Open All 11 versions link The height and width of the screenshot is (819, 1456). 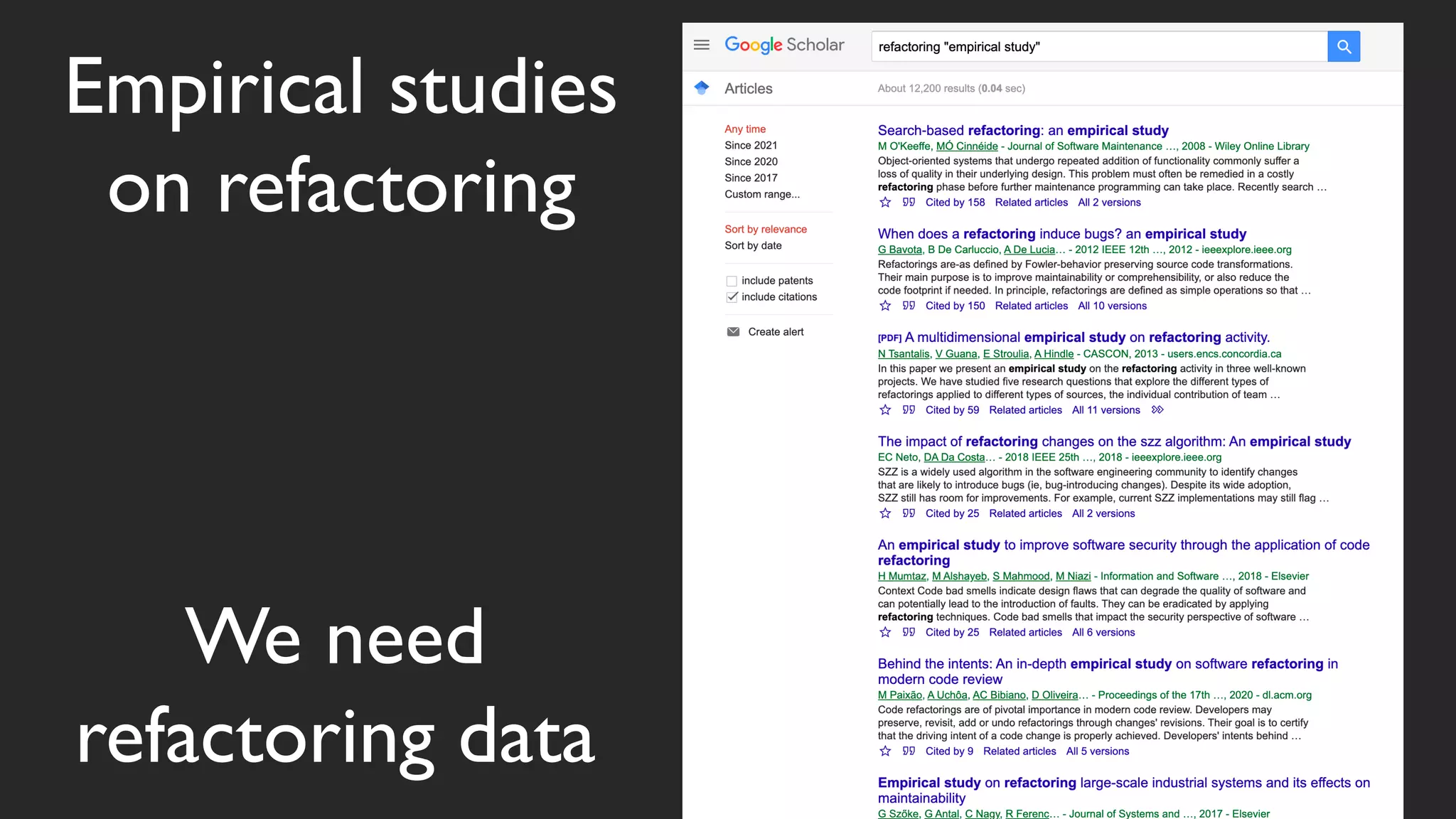[1106, 410]
